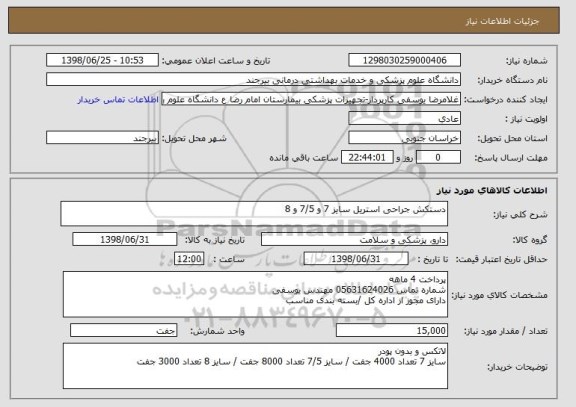Select the buyer notes text box
The height and width of the screenshot is (407, 576).
tap(255, 366)
